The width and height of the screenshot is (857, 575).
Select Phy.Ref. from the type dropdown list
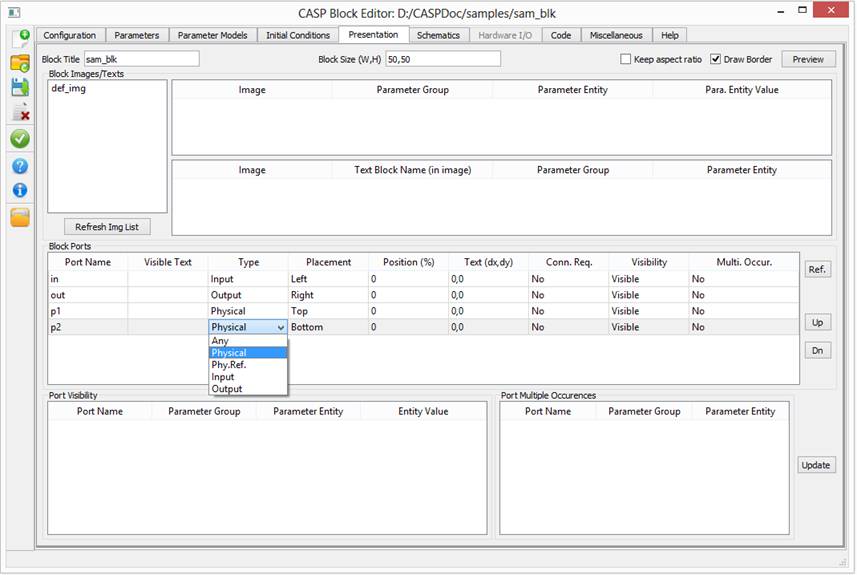pos(229,365)
